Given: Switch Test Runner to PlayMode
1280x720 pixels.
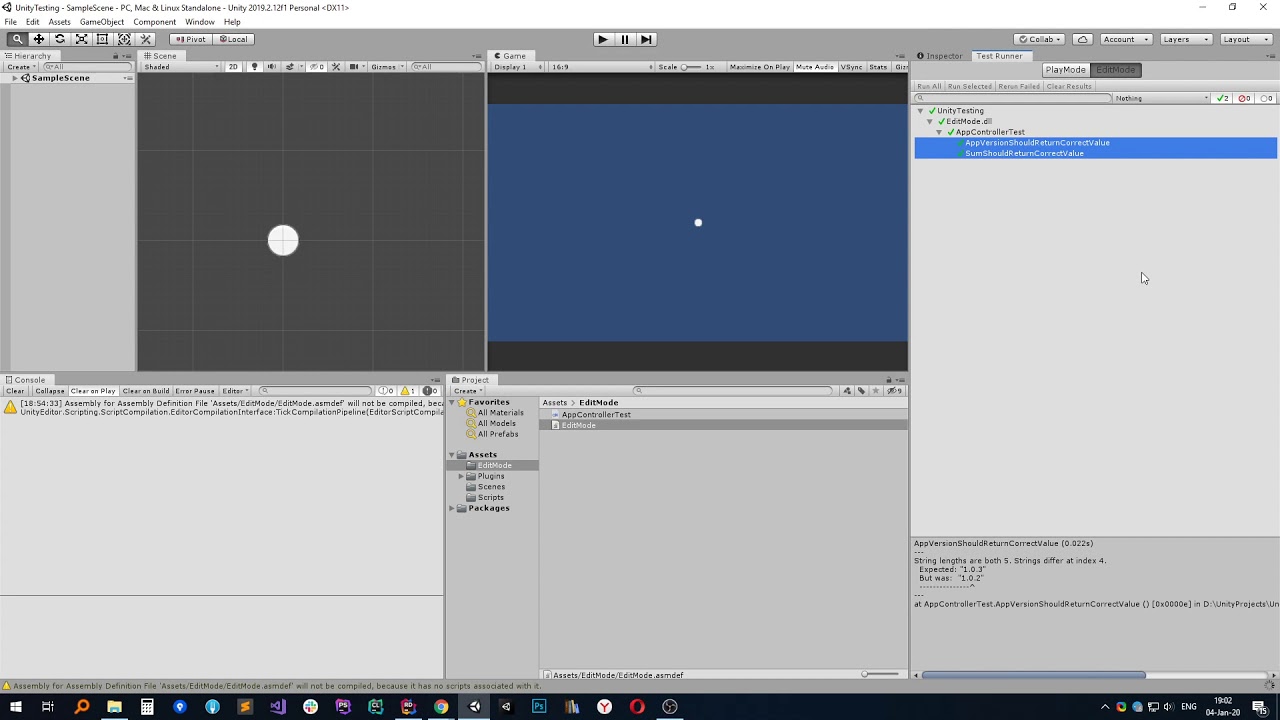Looking at the screenshot, I should pos(1065,70).
